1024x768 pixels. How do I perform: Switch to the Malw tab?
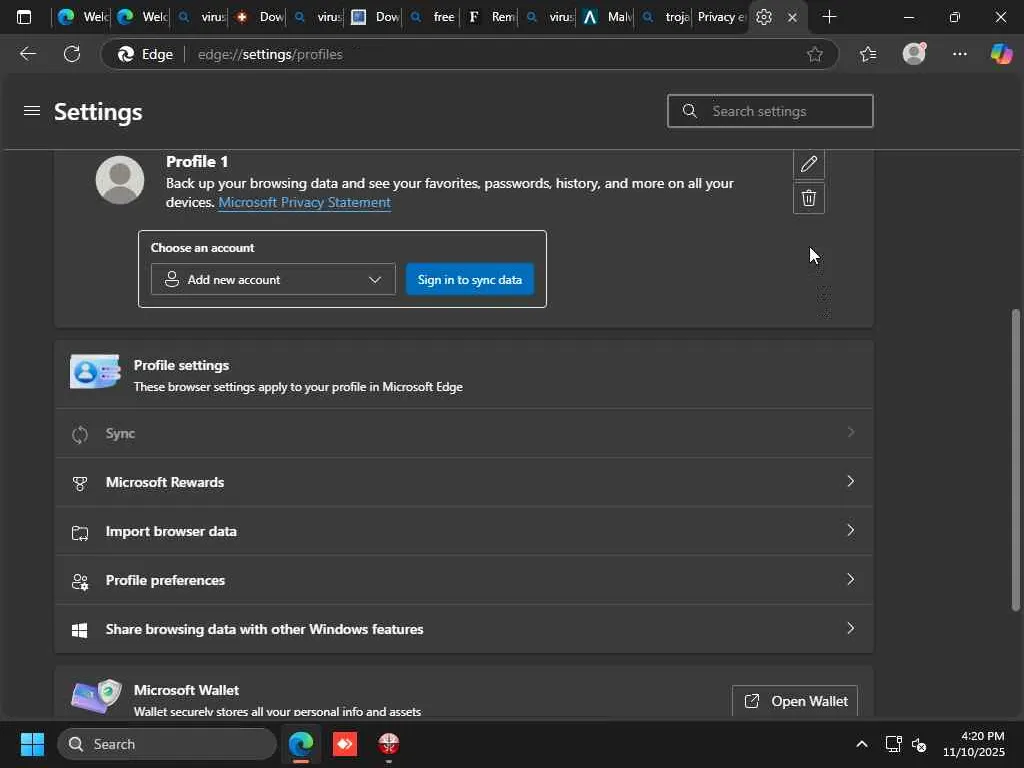pyautogui.click(x=606, y=17)
